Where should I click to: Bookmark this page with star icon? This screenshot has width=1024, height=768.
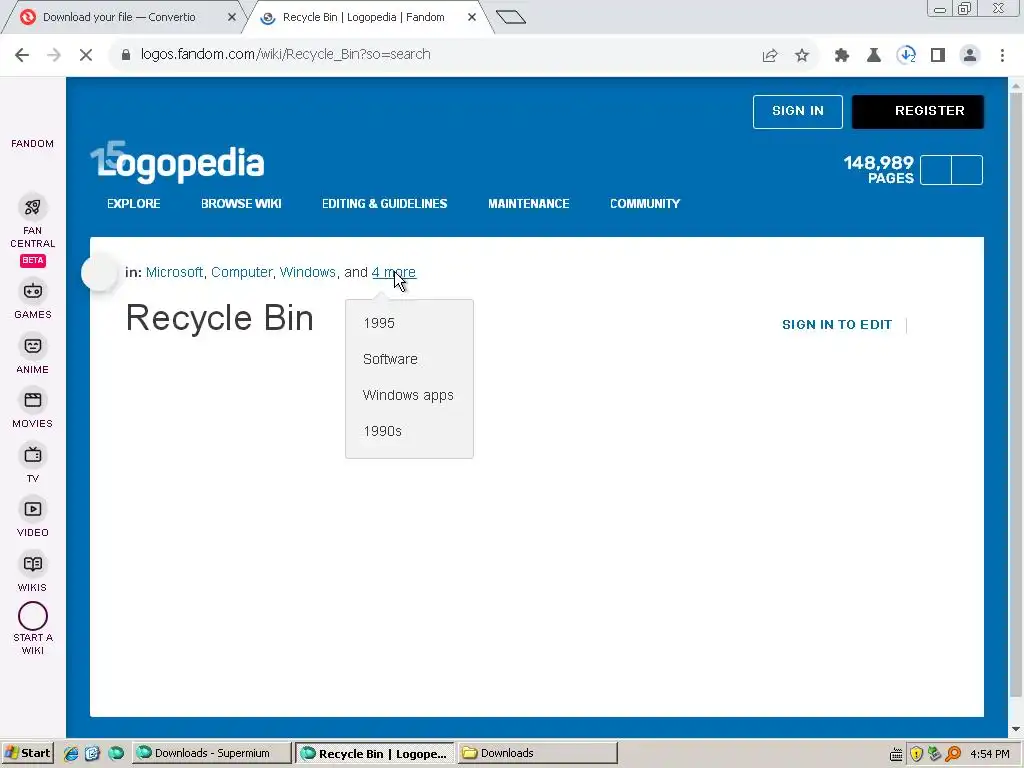[802, 56]
